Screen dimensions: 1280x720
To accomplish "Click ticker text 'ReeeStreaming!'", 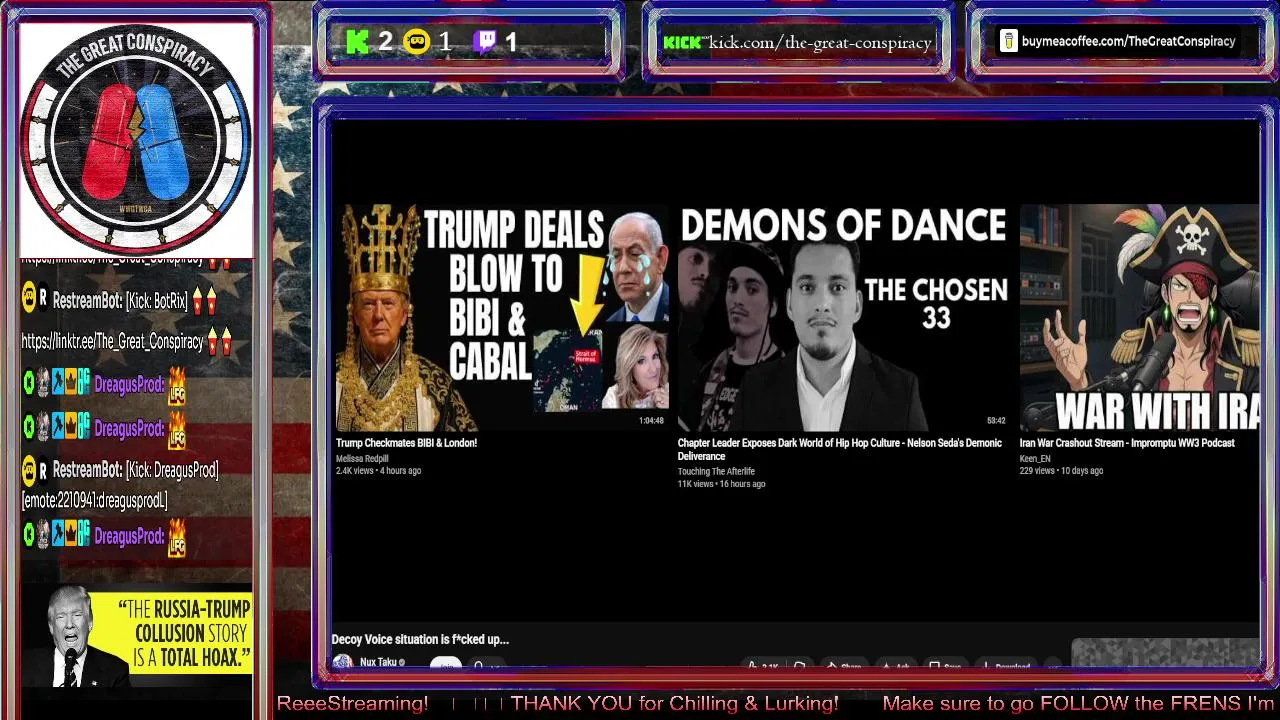I will coord(352,704).
